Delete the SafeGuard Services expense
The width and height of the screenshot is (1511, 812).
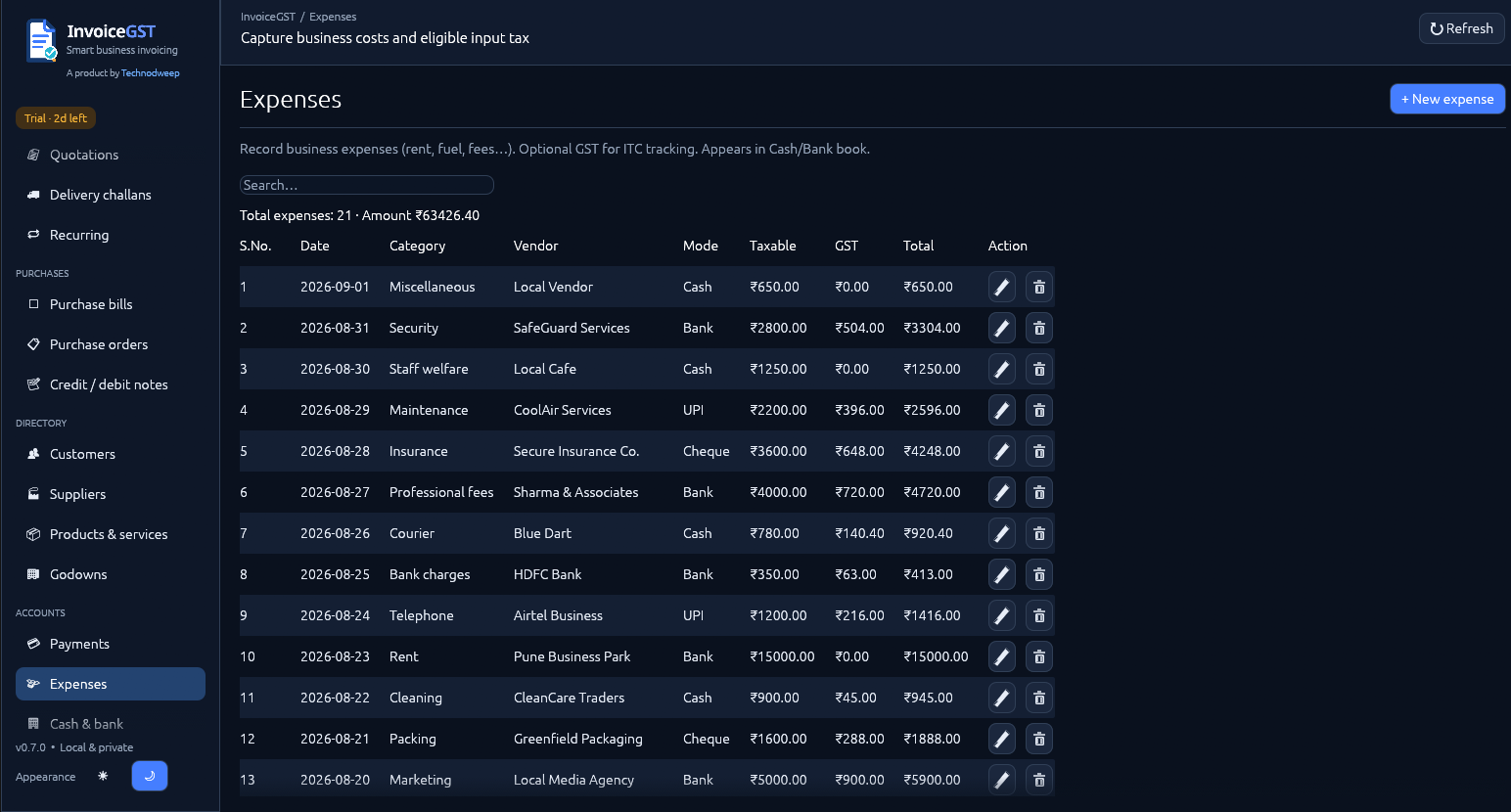(x=1039, y=328)
